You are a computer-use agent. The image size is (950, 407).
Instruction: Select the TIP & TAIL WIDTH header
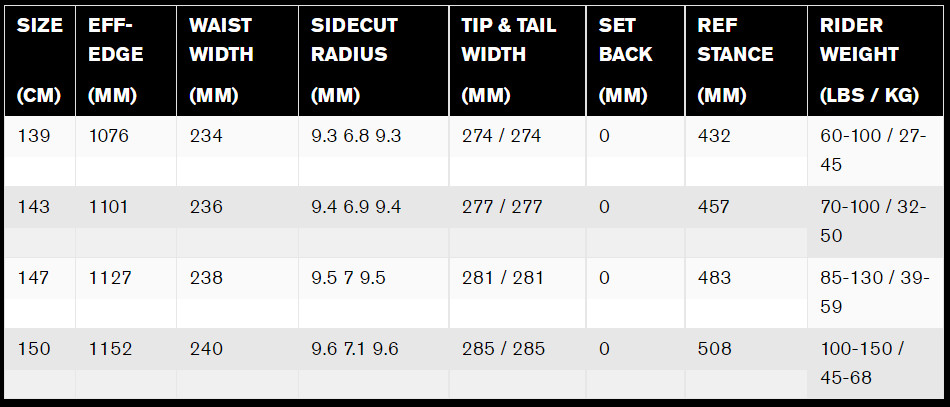tap(517, 61)
